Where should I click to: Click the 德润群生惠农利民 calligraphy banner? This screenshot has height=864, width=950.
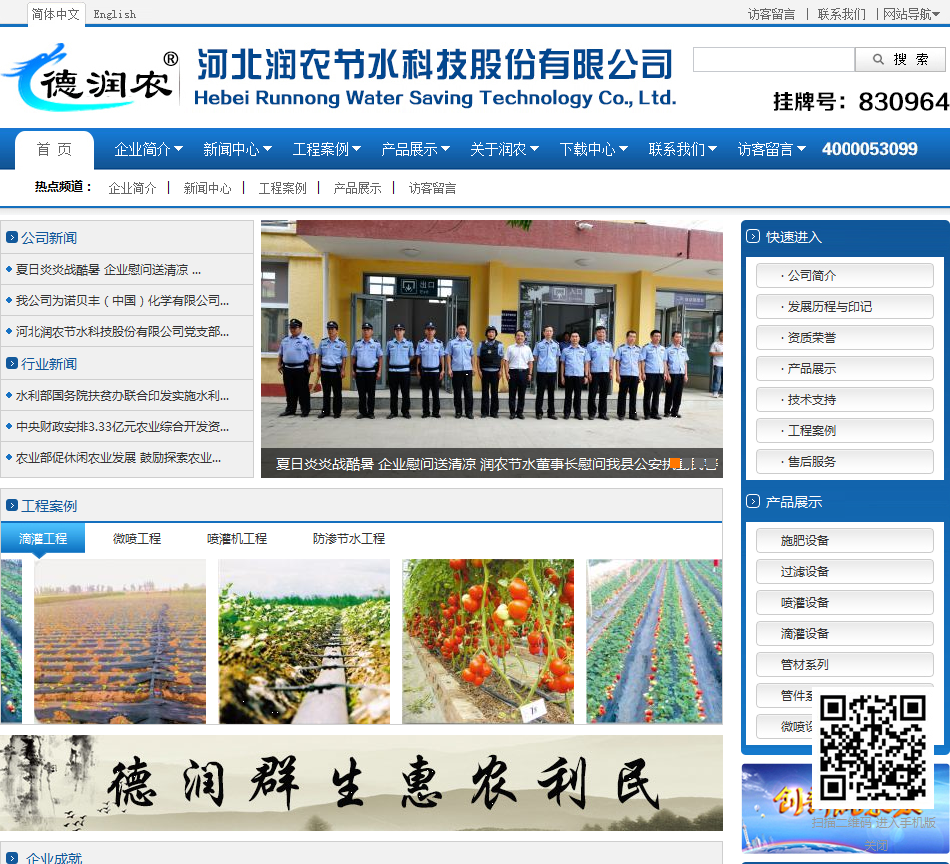point(361,783)
